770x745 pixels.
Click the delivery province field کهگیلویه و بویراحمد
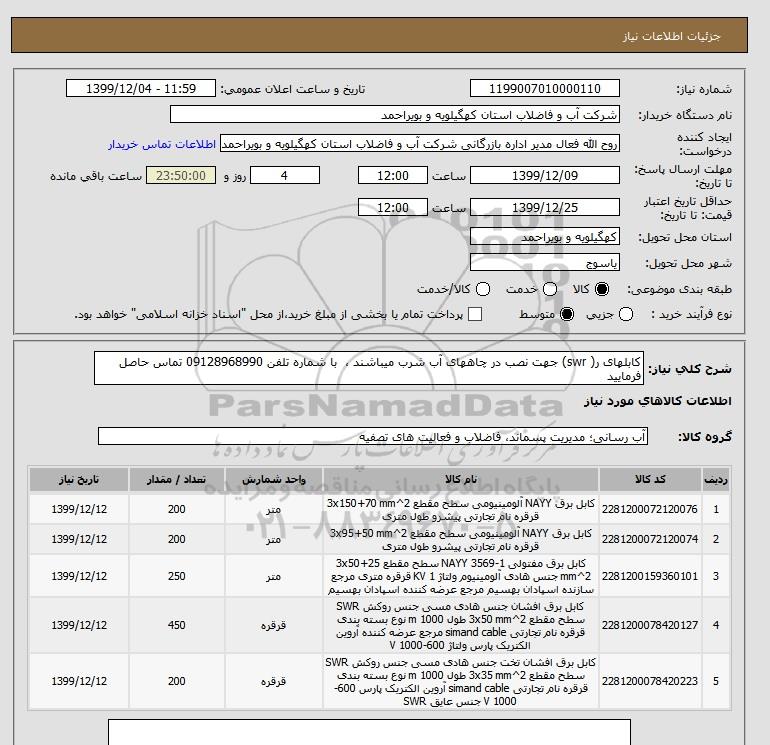(x=545, y=237)
